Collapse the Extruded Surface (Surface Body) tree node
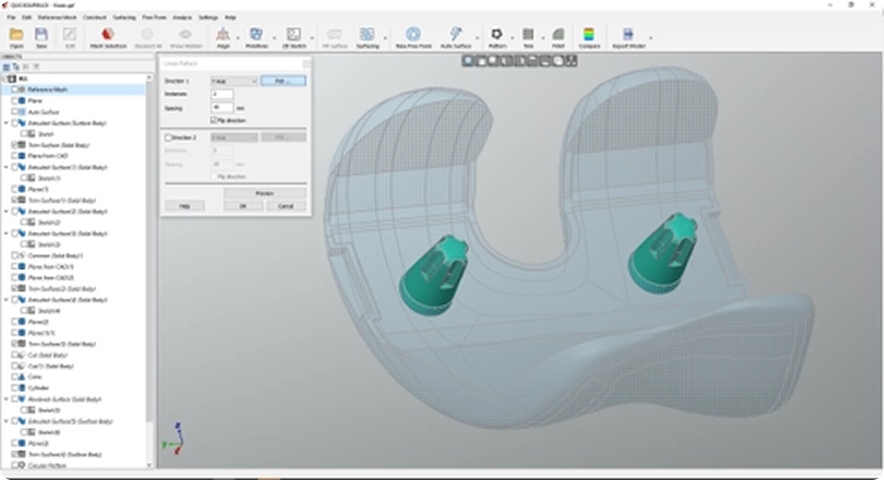Screen dimensions: 884x480 (5, 123)
